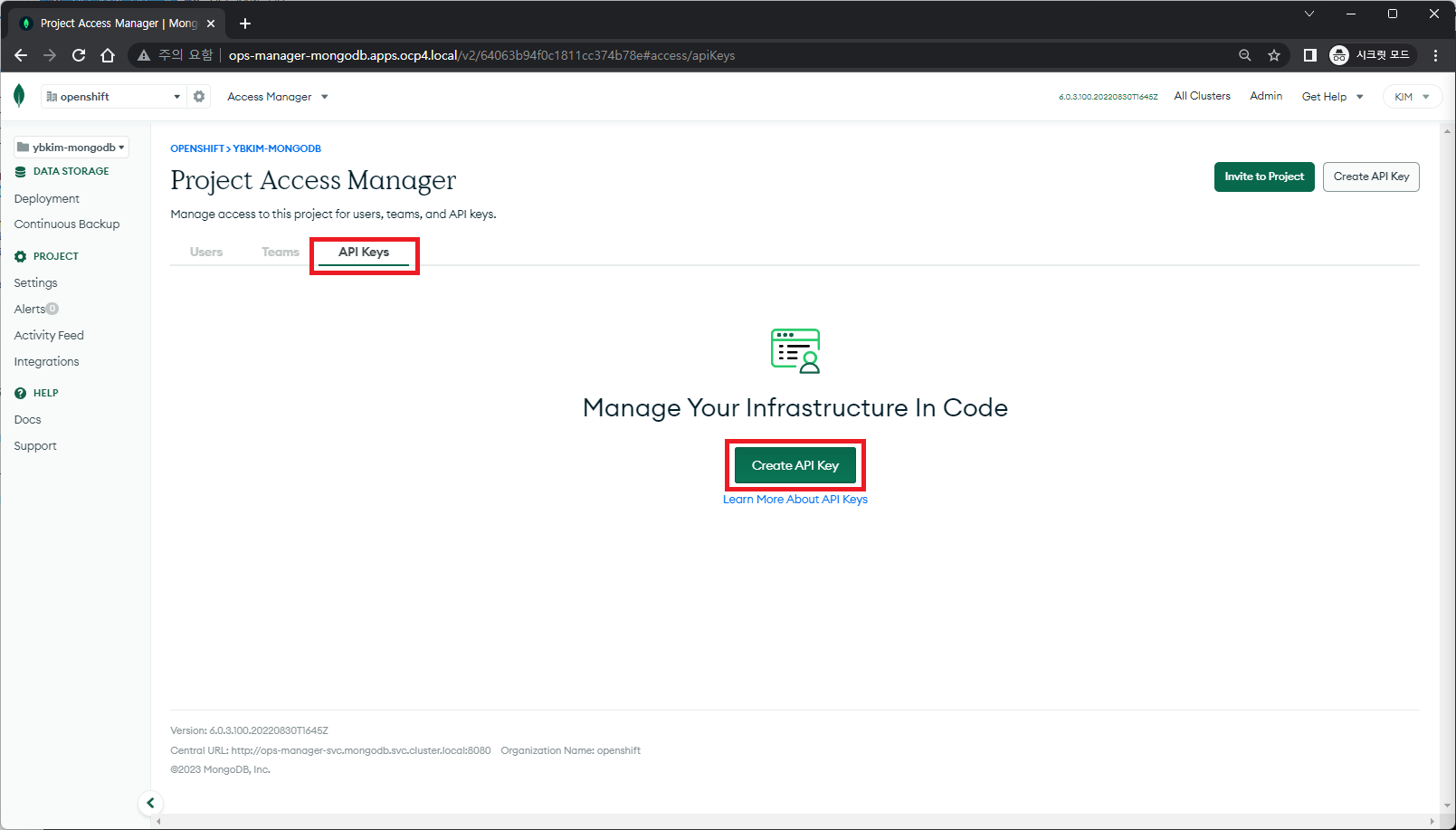Expand the Access Manager menu
The image size is (1456, 830).
277,97
